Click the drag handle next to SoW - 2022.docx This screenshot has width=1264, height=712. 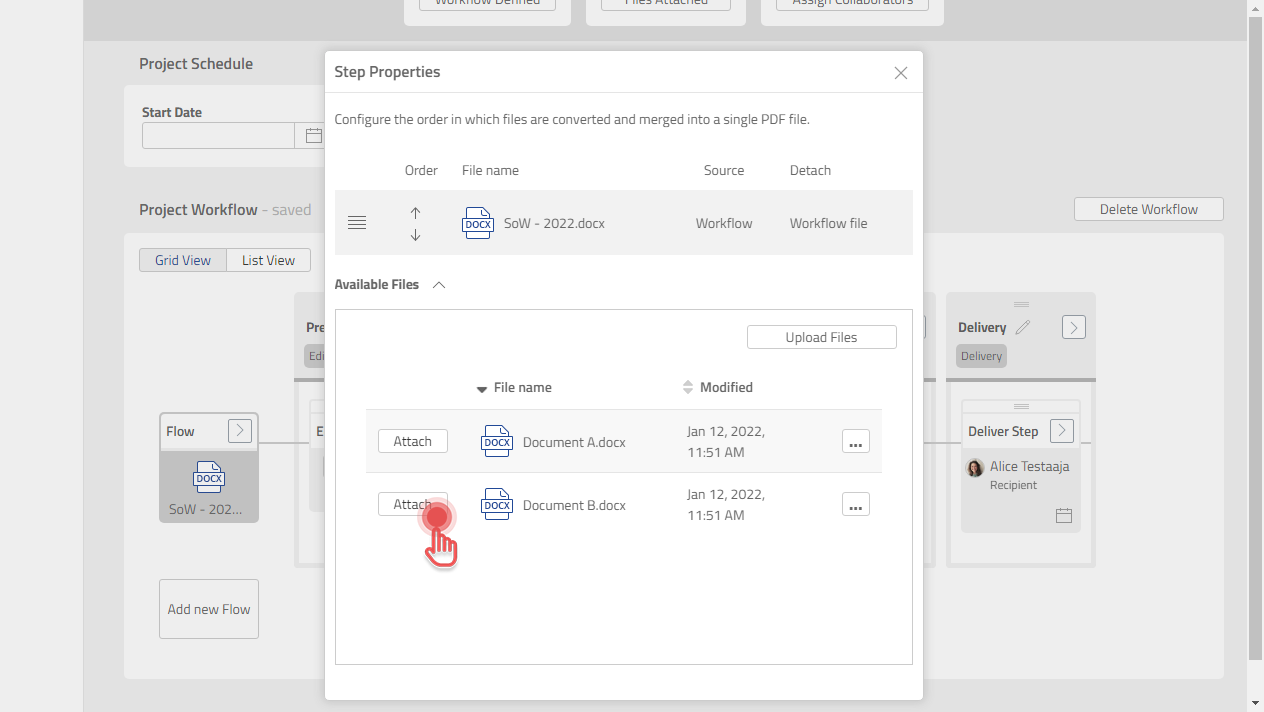(357, 222)
